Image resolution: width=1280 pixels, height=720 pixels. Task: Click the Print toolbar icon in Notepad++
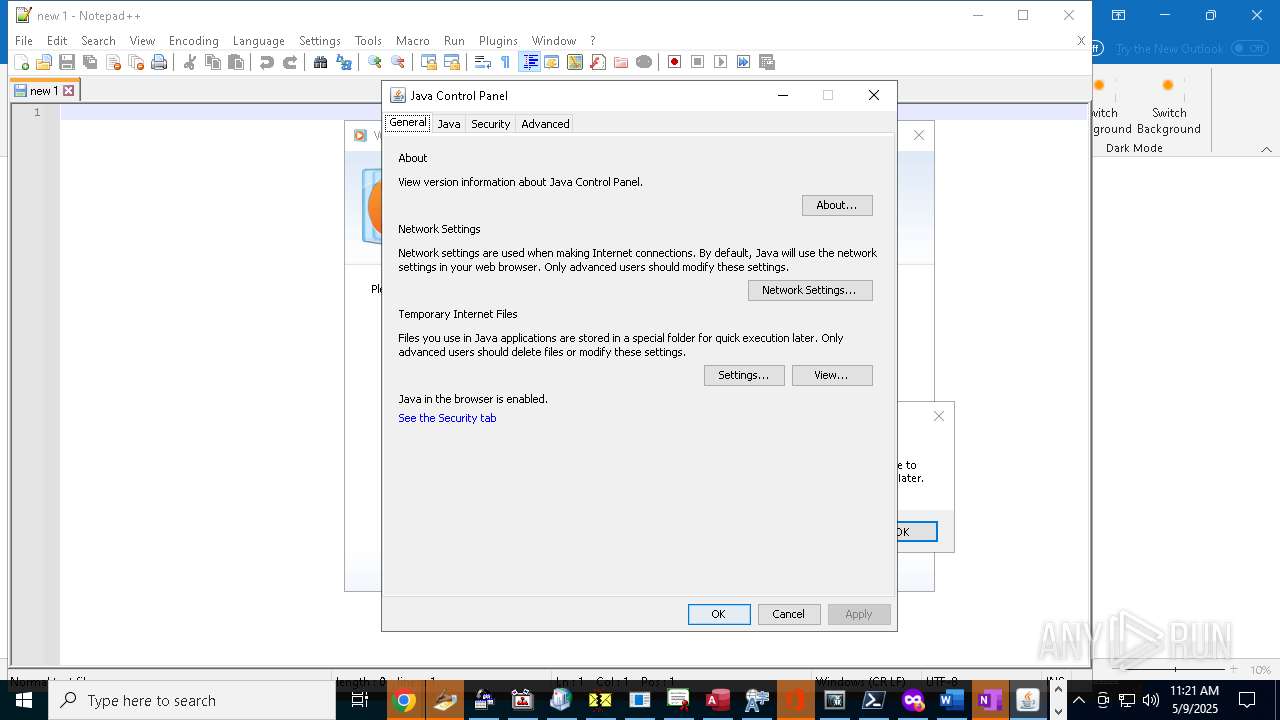159,62
